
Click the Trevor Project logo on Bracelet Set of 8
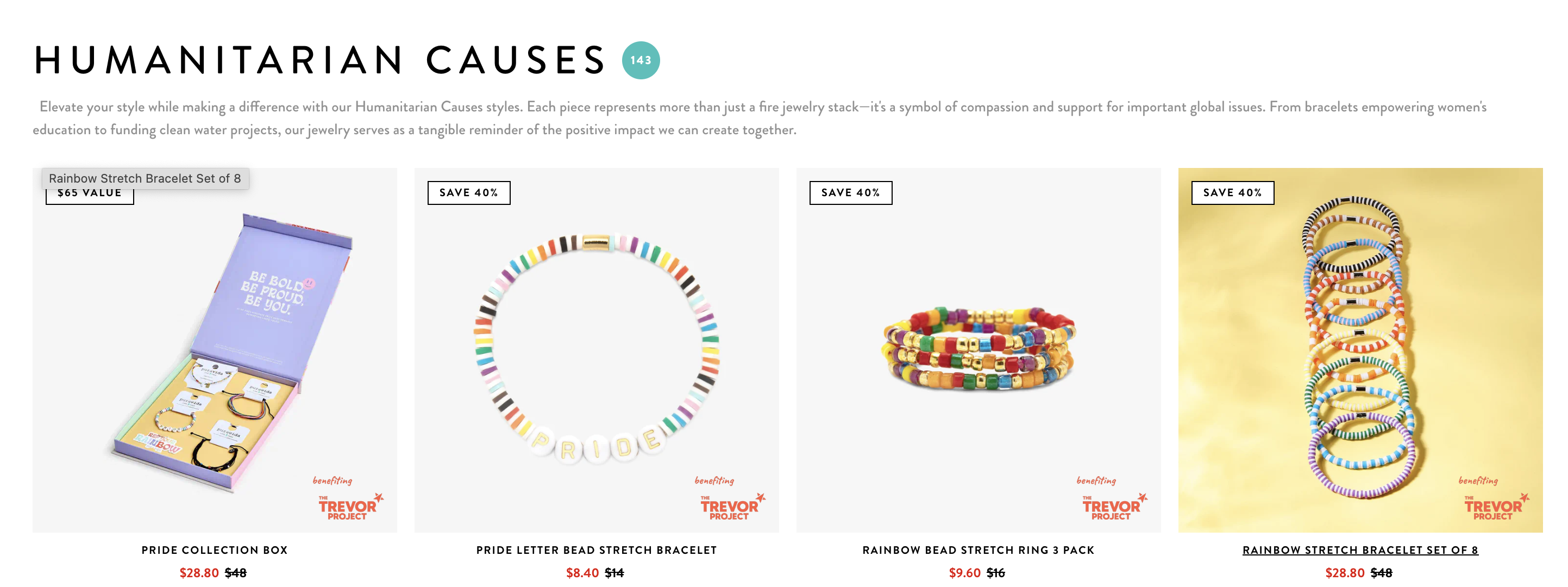[x=1493, y=507]
